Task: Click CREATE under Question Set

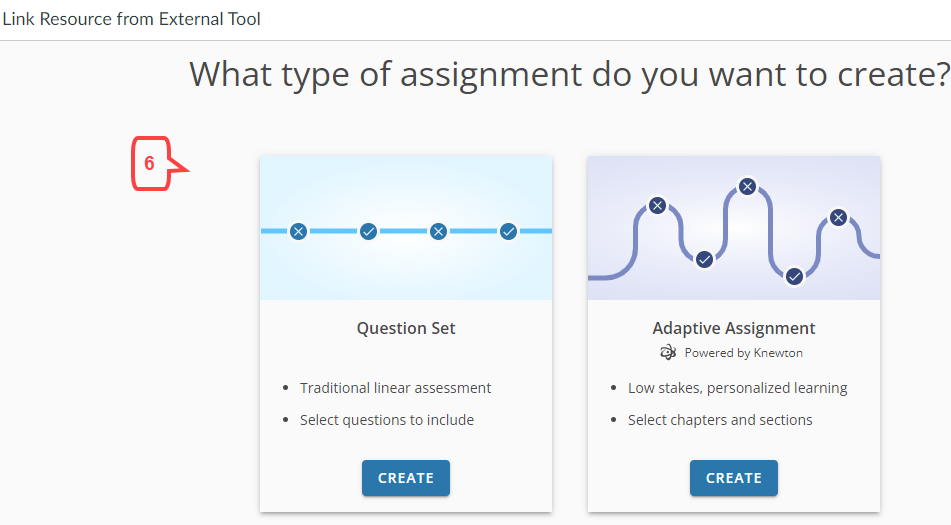Action: (x=406, y=478)
